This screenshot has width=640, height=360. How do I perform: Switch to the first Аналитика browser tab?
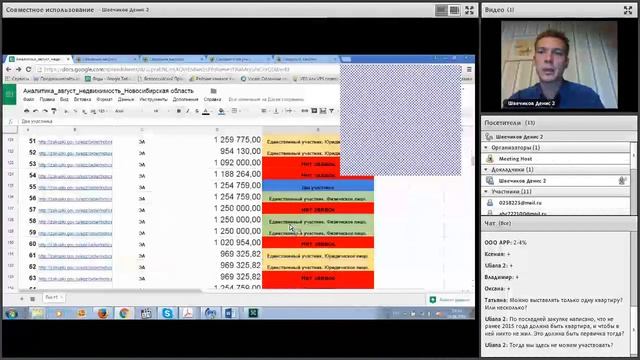click(x=39, y=59)
